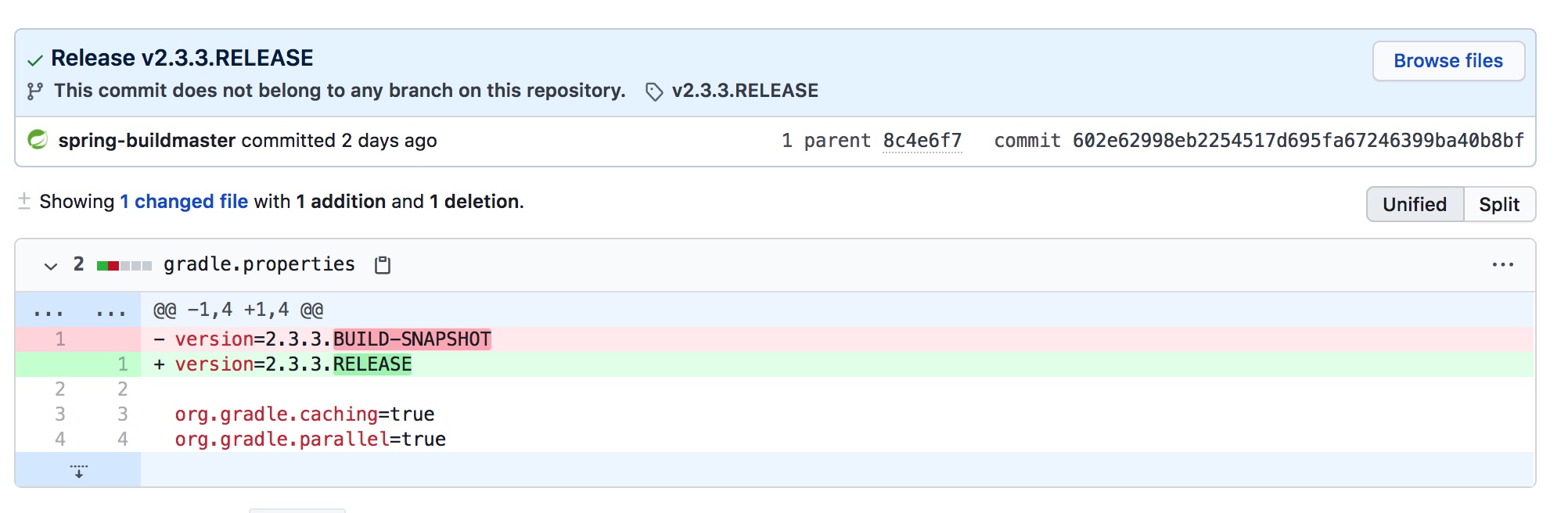Open parent commit 8c4e6f7

click(922, 141)
